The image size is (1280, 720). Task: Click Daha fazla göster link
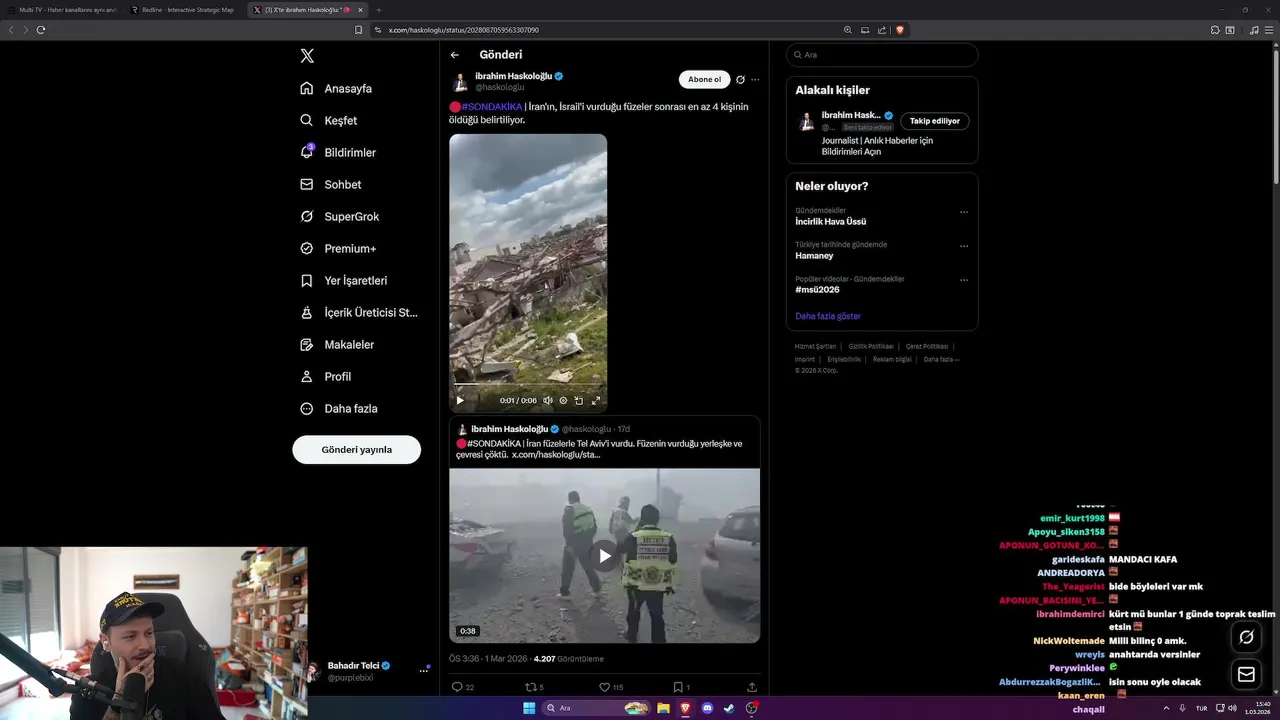point(828,316)
